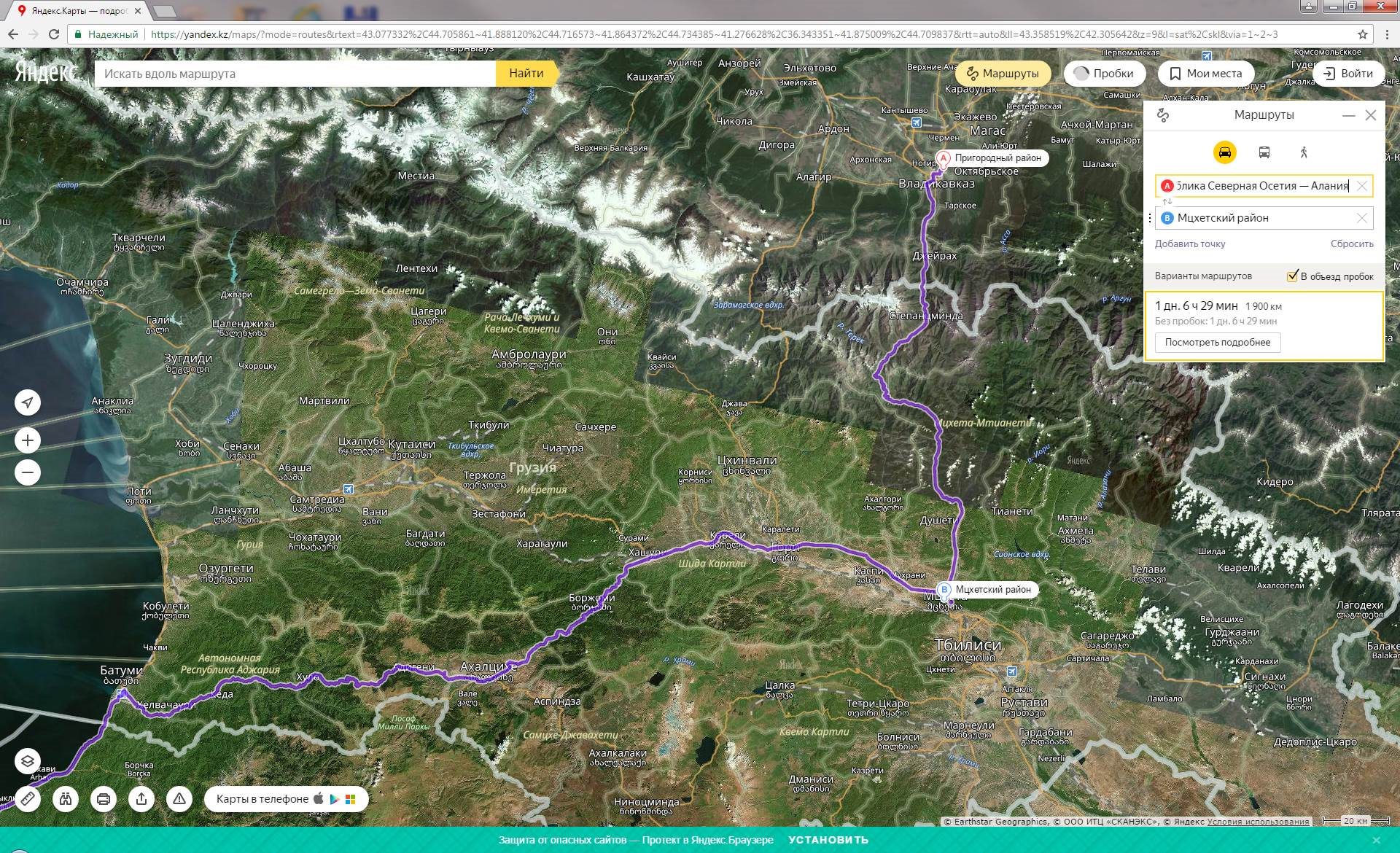Click the Владикавказ city label
The width and height of the screenshot is (1400, 853).
click(936, 184)
